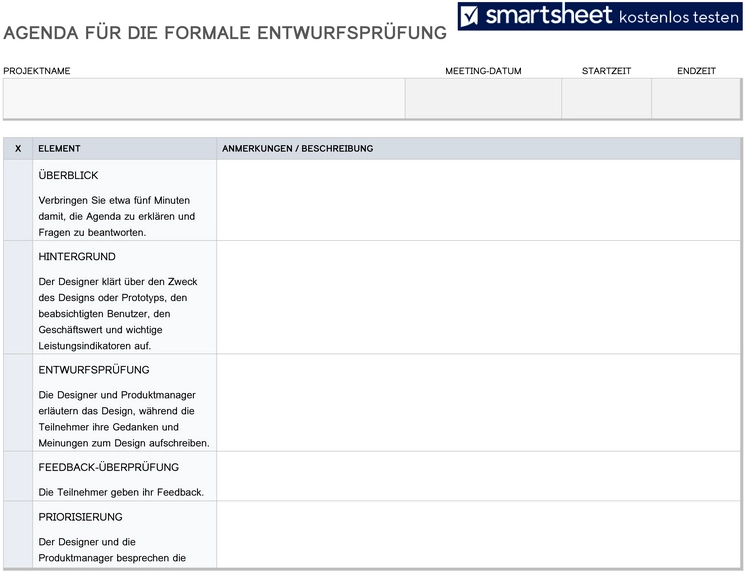Click the Smartsheet checkmark logo icon
The image size is (746, 574).
pyautogui.click(x=470, y=16)
